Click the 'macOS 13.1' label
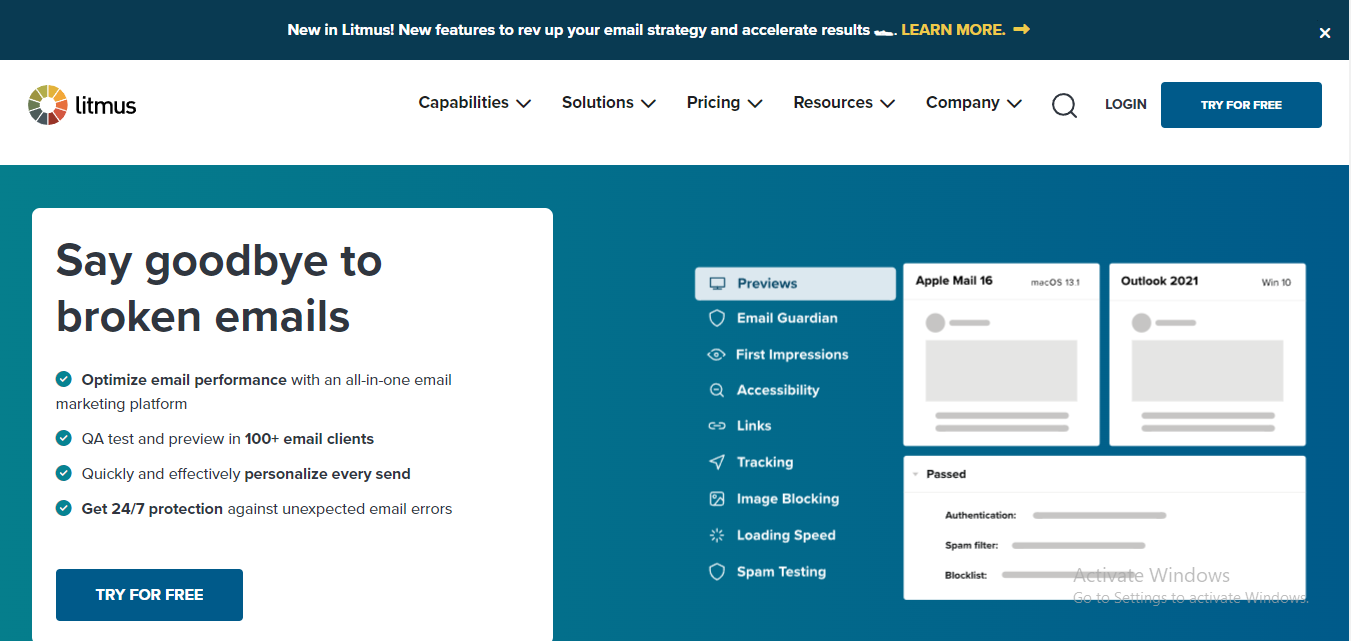The width and height of the screenshot is (1351, 641). point(1056,283)
